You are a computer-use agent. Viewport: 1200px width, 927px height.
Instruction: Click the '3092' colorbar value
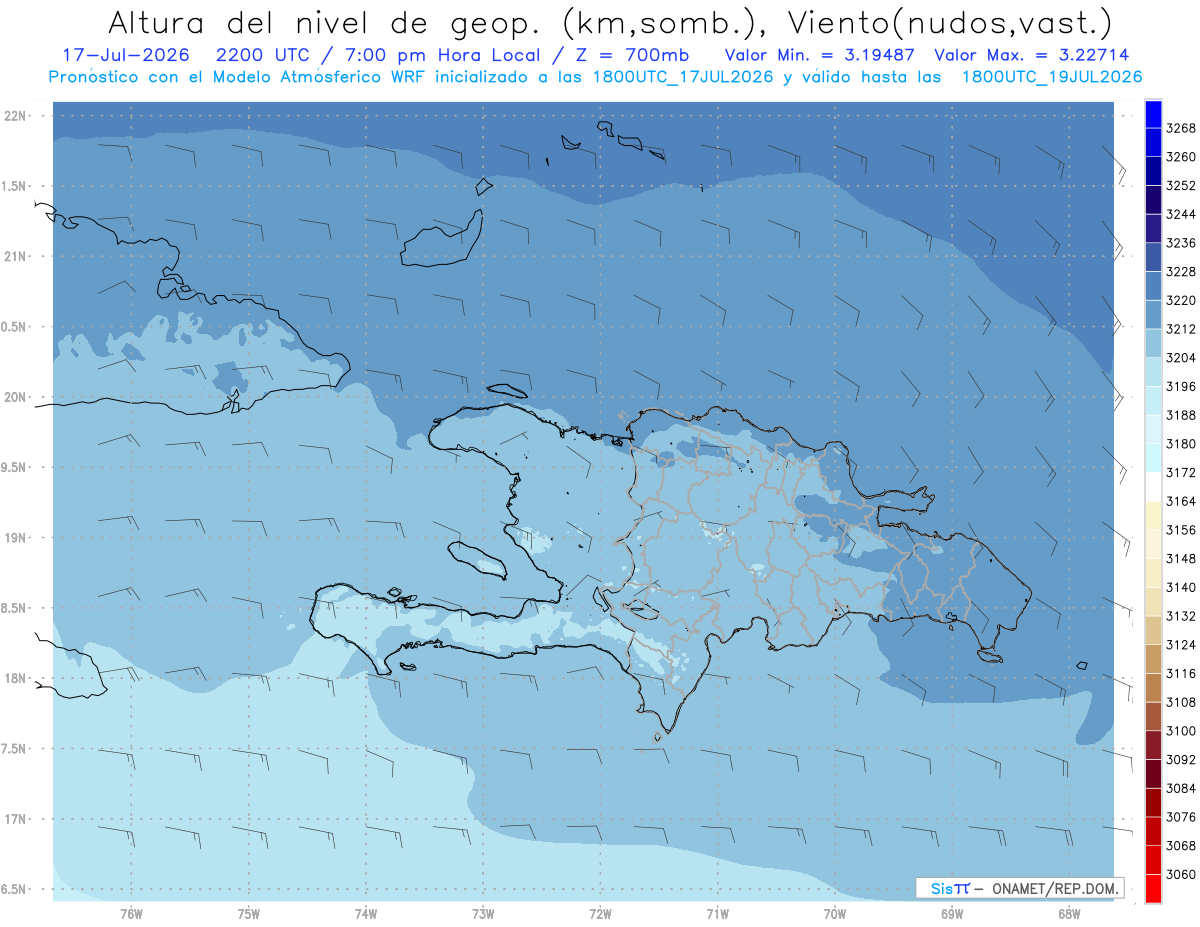pos(1181,760)
